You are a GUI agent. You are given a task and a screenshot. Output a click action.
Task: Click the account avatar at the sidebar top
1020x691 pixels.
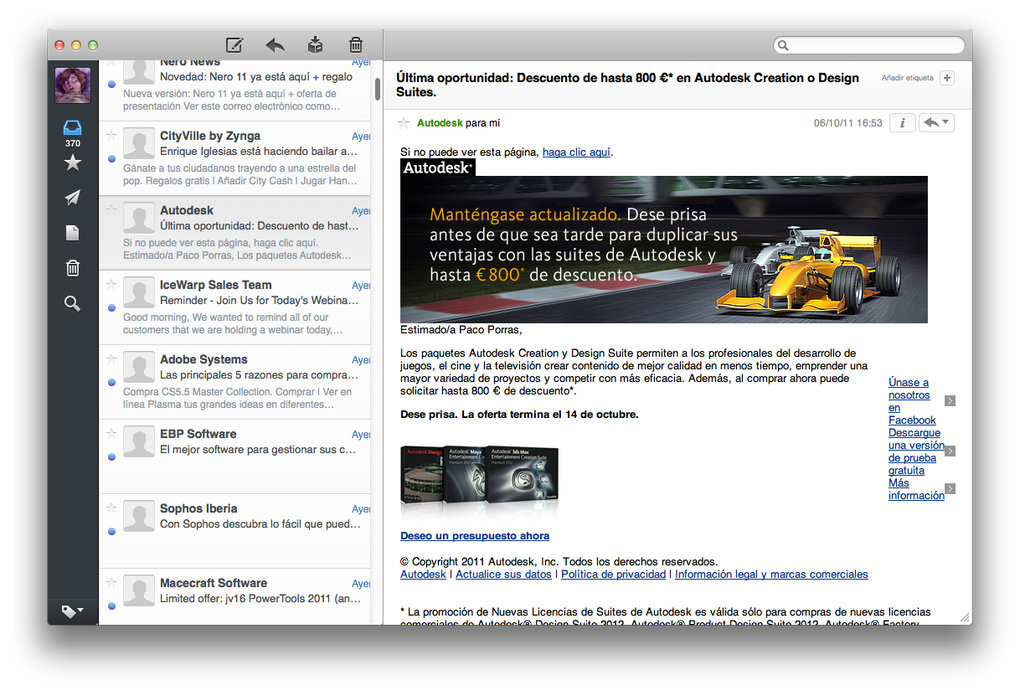[71, 84]
